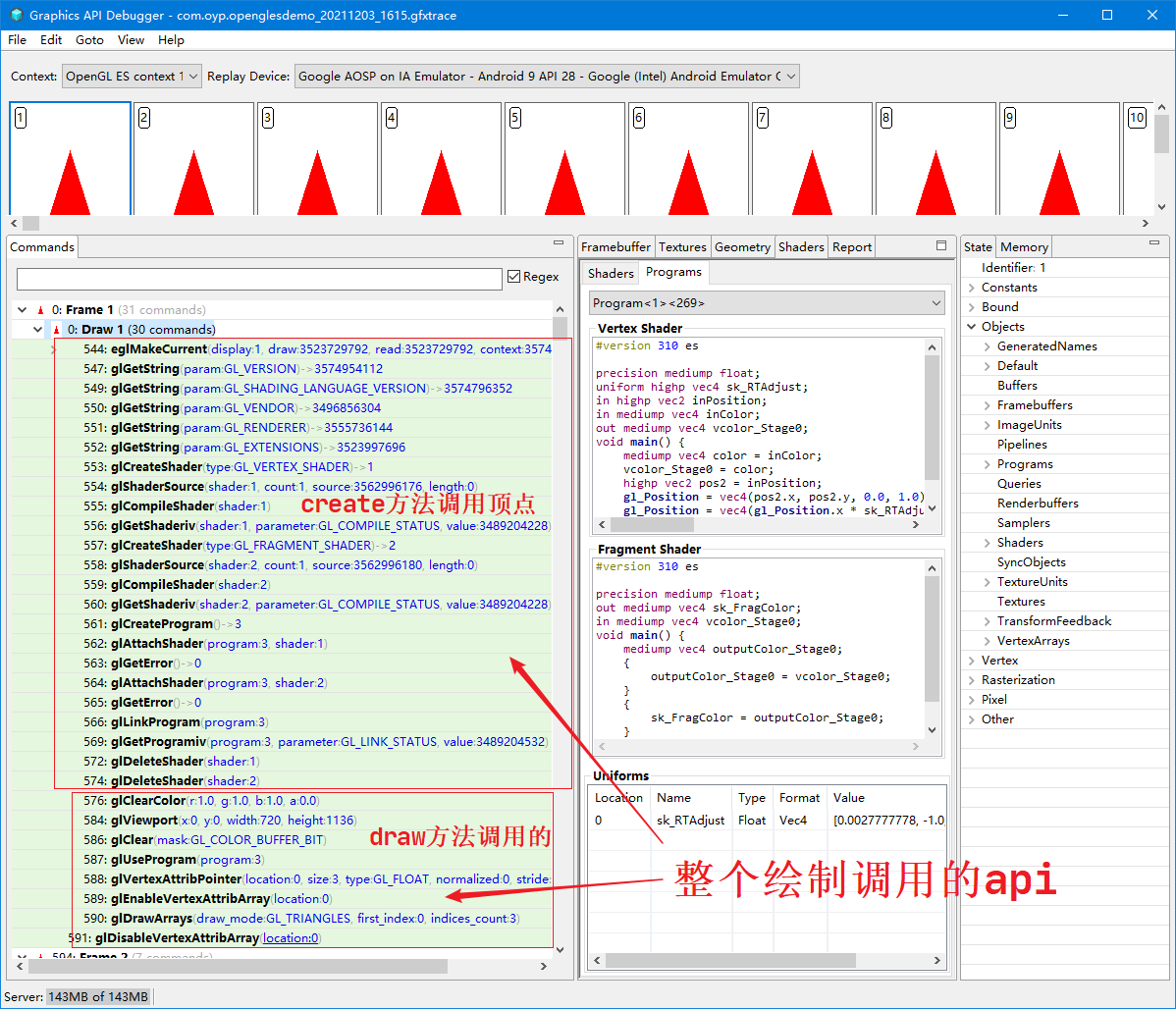Switch to the Memory tab

click(x=1023, y=246)
